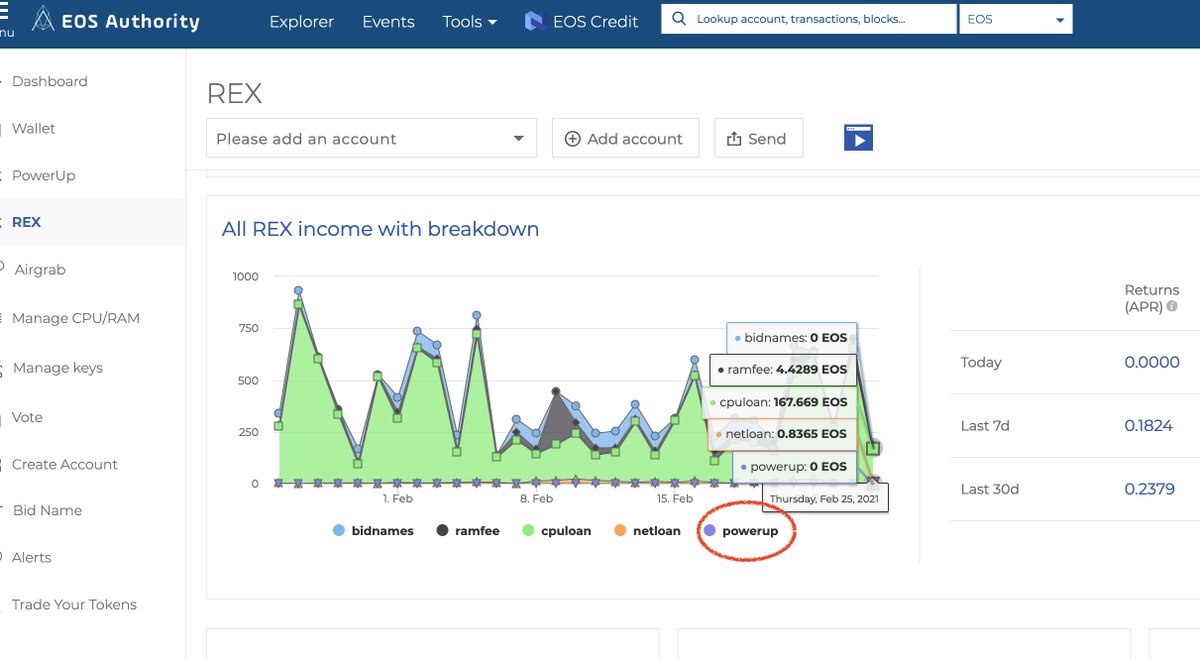
Task: Go to the Vote page
Action: [x=27, y=417]
